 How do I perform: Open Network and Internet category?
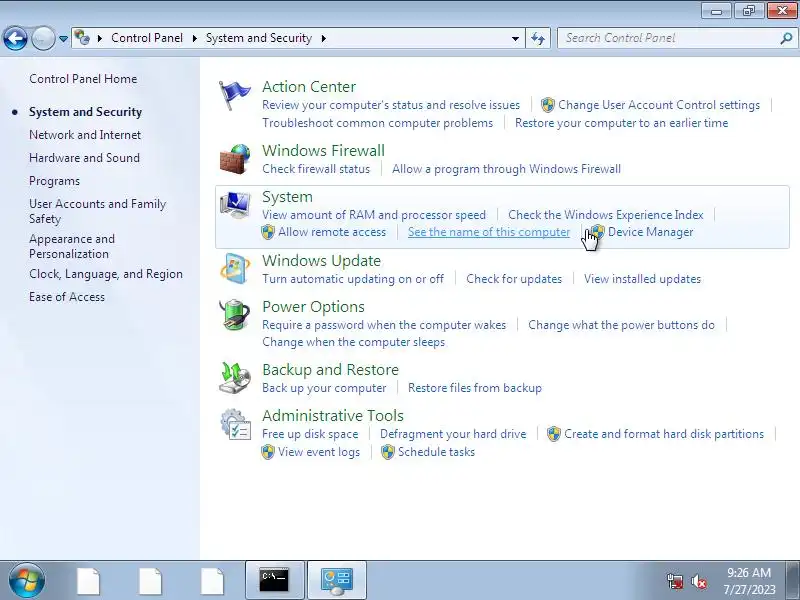coord(85,135)
